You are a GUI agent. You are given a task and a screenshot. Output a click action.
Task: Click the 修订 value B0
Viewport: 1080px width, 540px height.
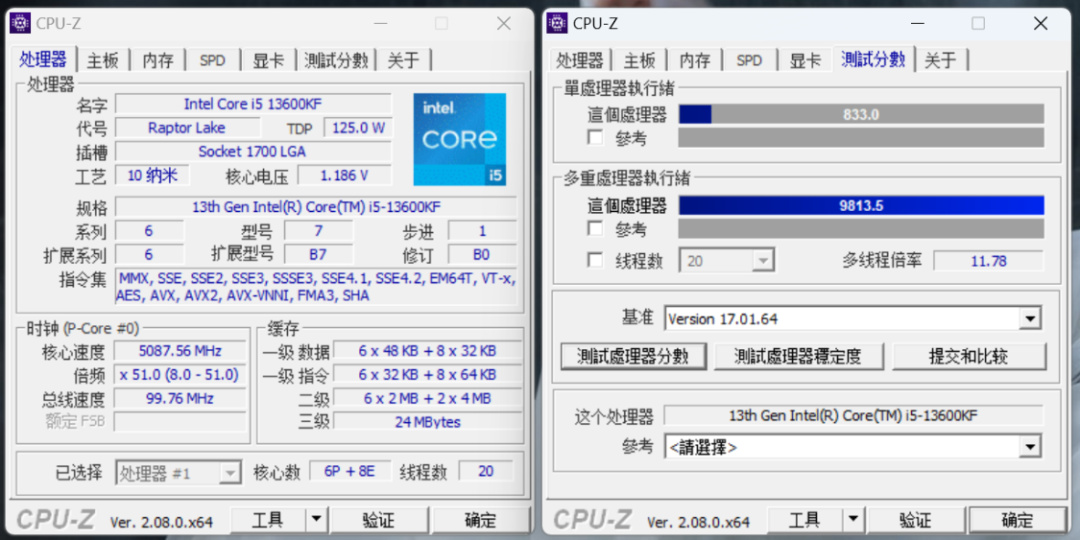(481, 254)
